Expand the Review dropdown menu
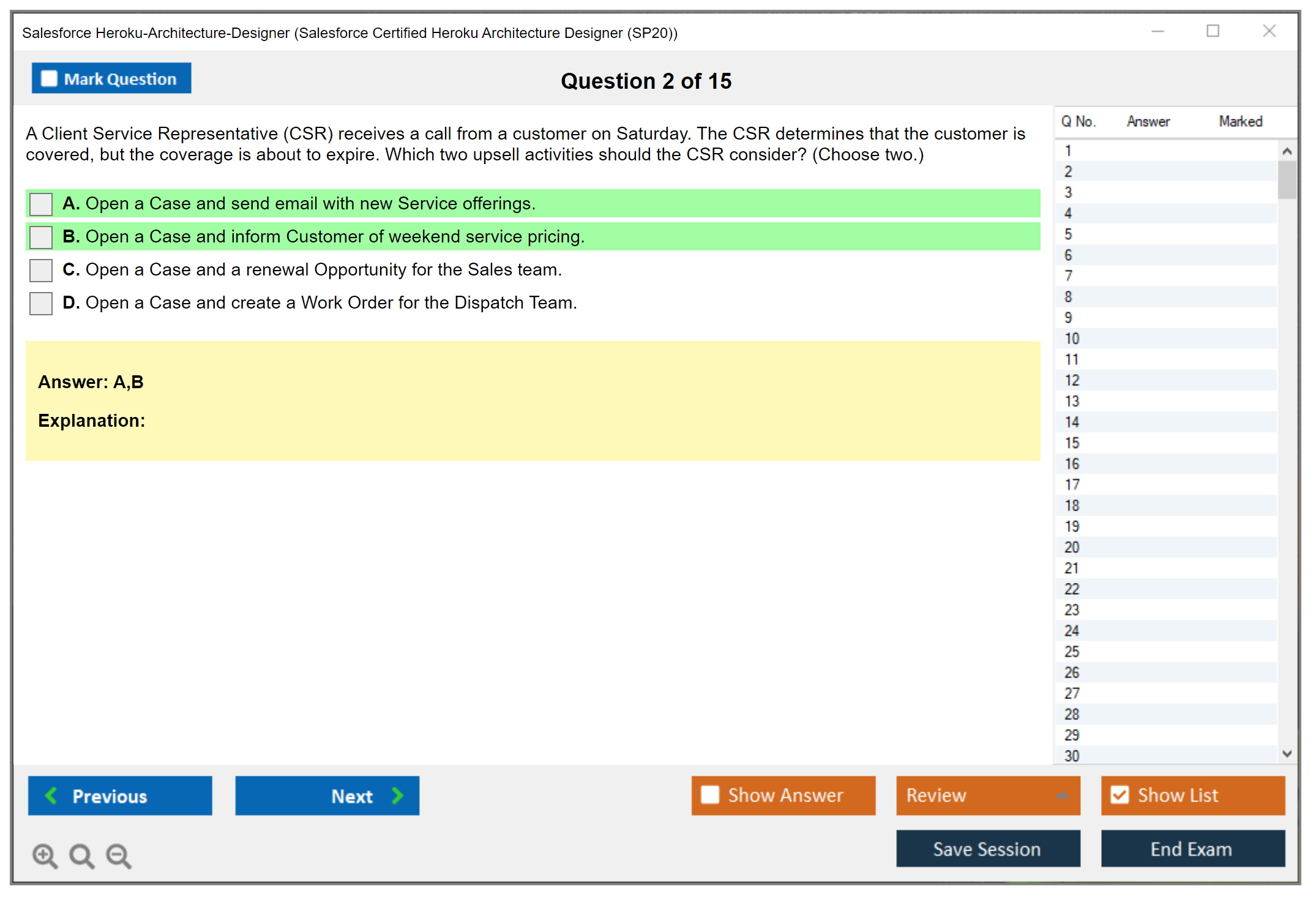 [x=1062, y=795]
